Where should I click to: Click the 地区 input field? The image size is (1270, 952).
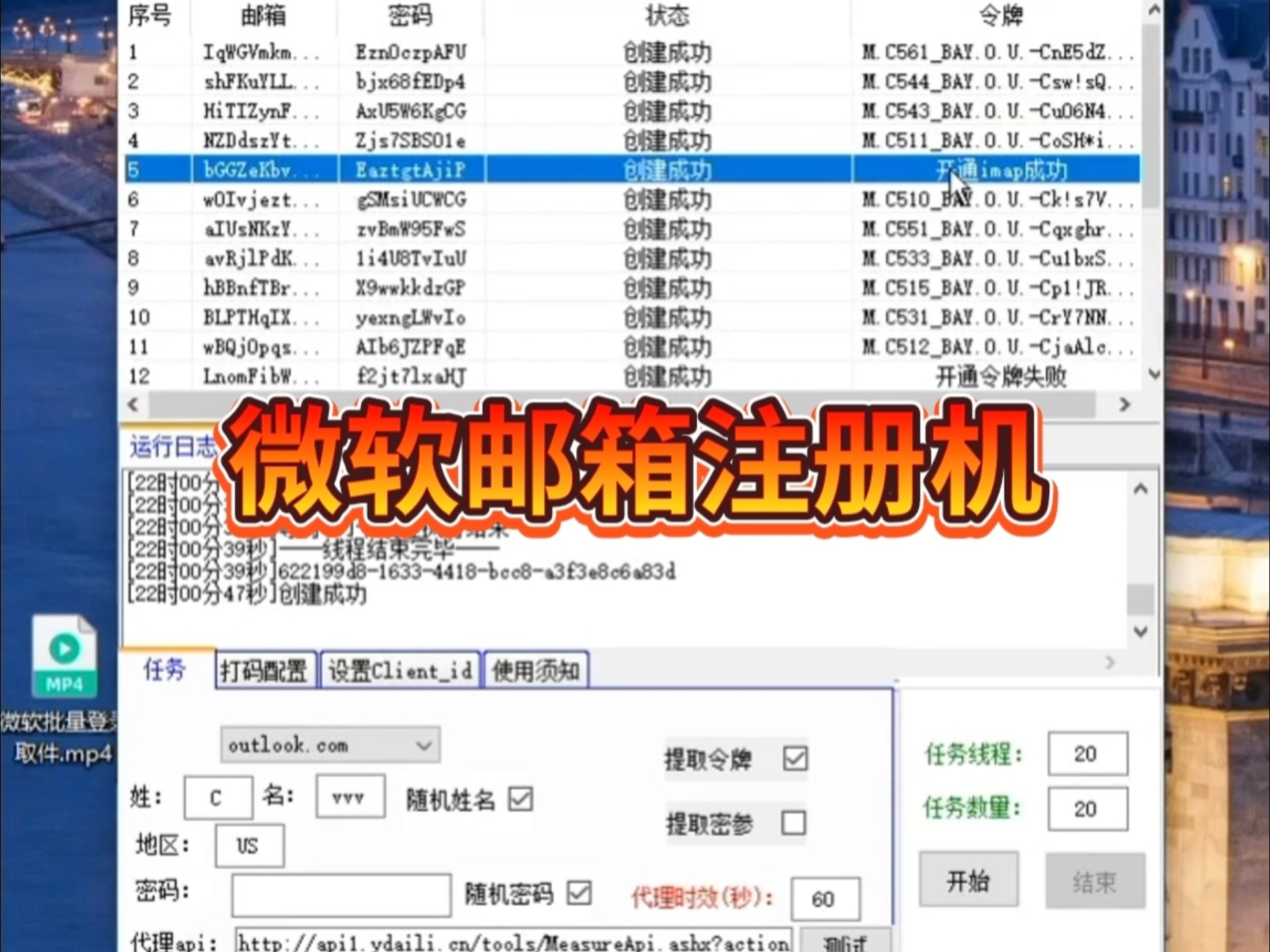point(249,846)
